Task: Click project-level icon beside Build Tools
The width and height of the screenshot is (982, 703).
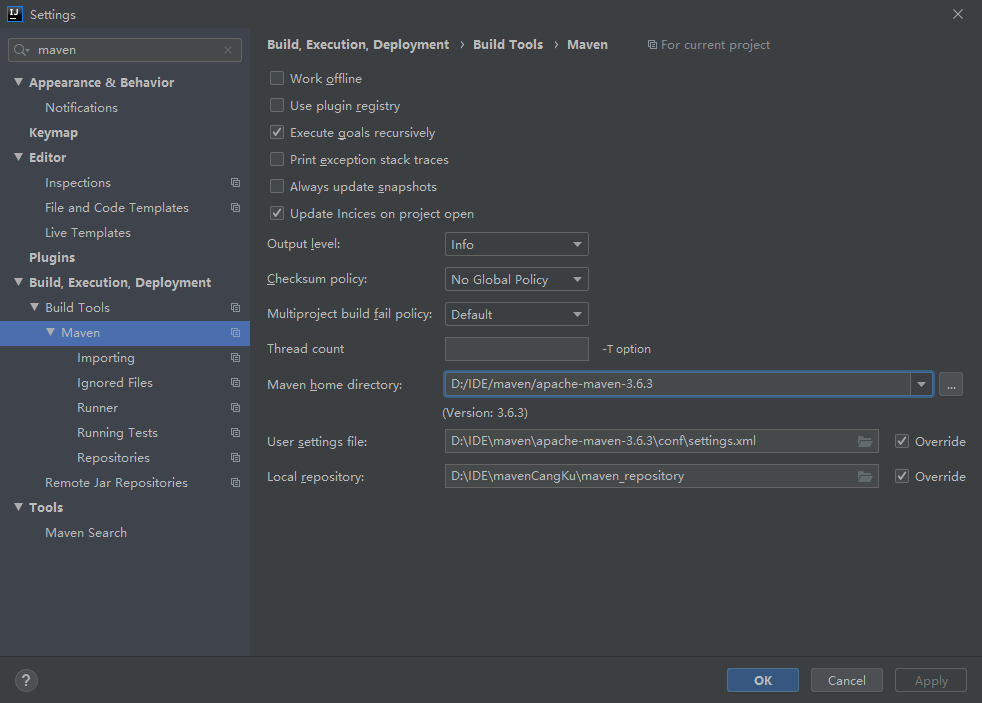Action: (235, 307)
